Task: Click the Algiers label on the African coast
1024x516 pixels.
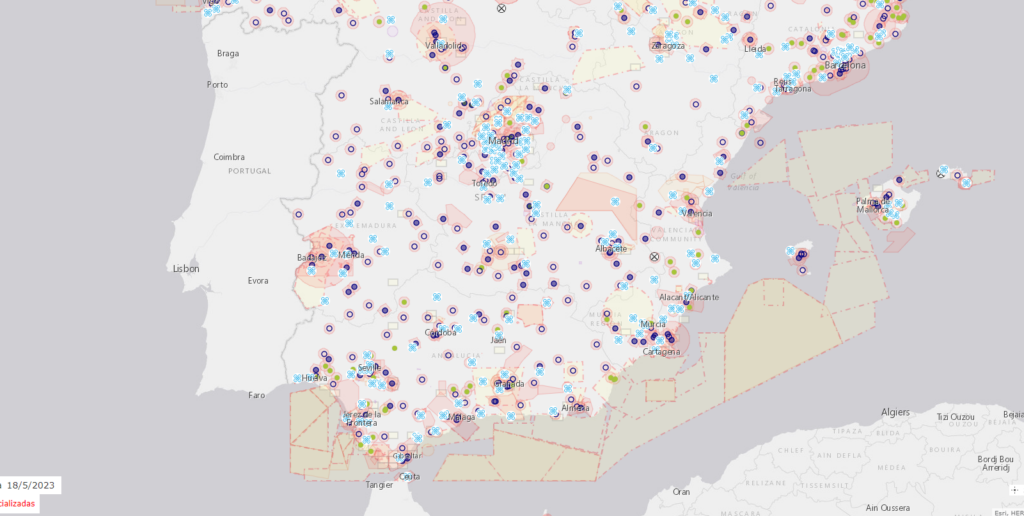Action: pyautogui.click(x=895, y=412)
